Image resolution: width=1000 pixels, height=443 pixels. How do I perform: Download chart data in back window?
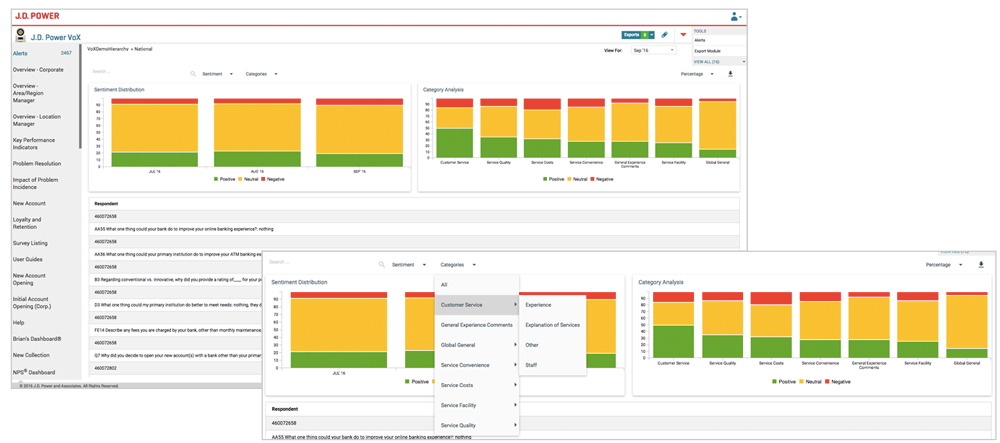click(x=730, y=74)
